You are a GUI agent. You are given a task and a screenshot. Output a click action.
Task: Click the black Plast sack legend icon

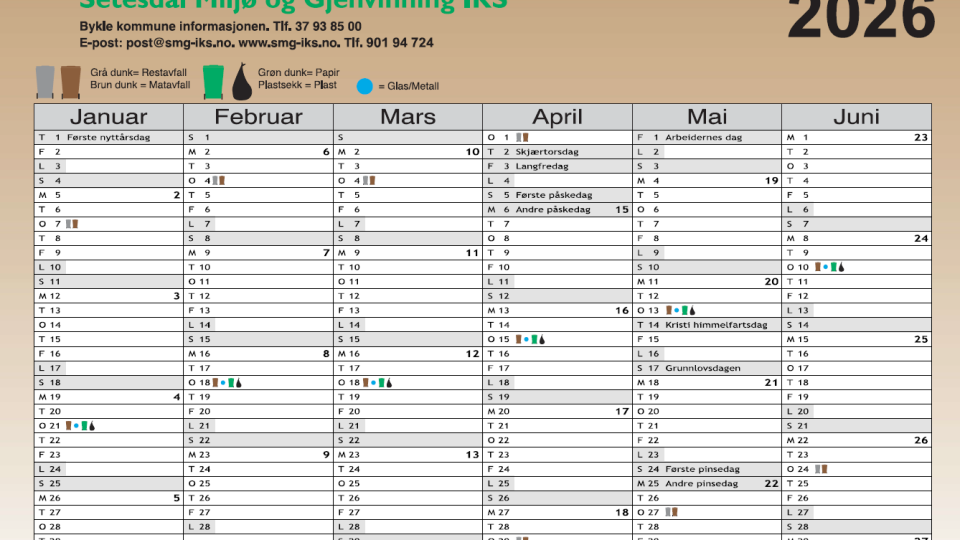coord(241,81)
